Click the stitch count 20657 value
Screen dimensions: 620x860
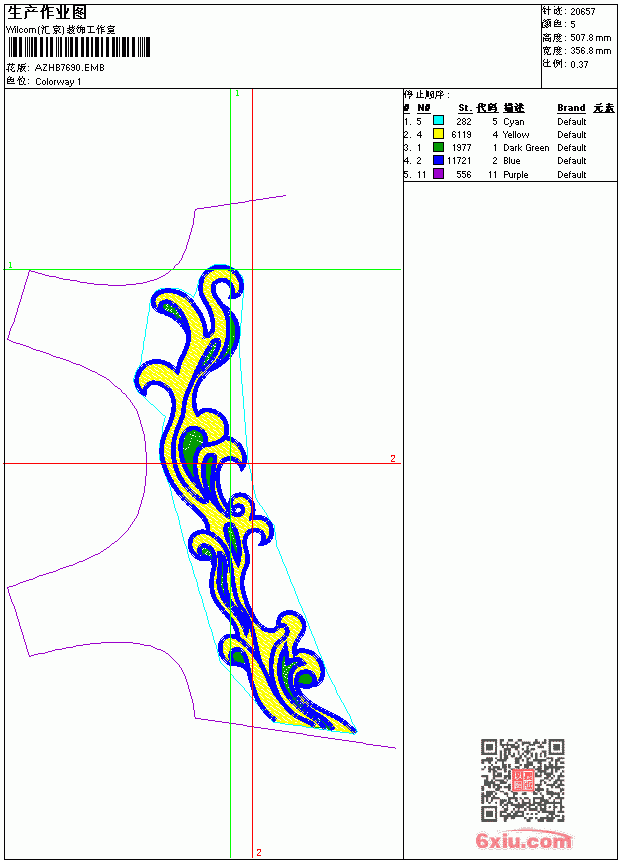pos(583,12)
